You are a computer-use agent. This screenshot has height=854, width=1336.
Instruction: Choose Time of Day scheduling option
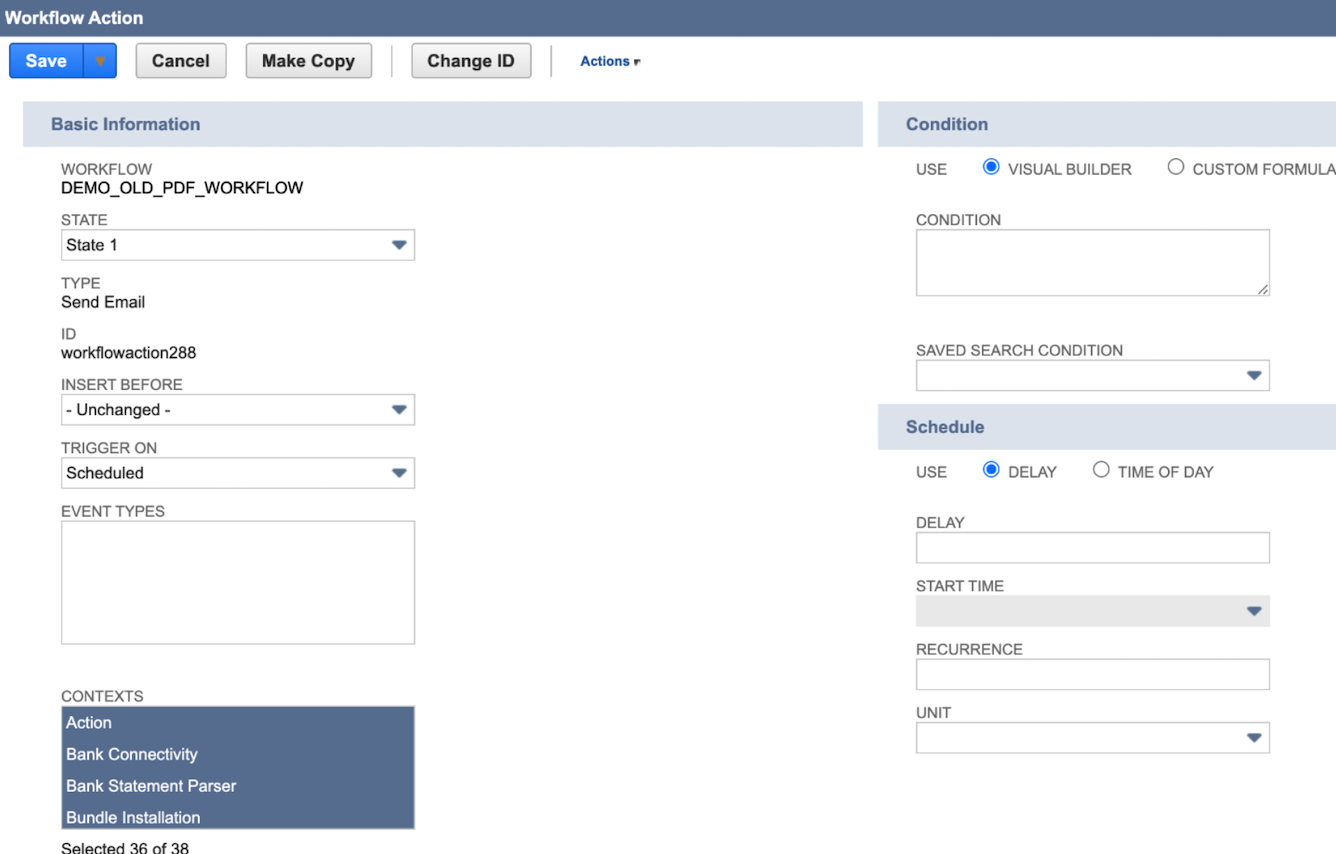click(1101, 468)
